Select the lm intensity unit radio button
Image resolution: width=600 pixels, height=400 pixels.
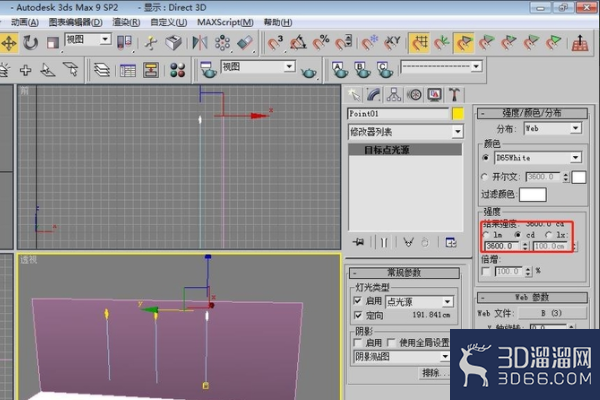coord(486,234)
